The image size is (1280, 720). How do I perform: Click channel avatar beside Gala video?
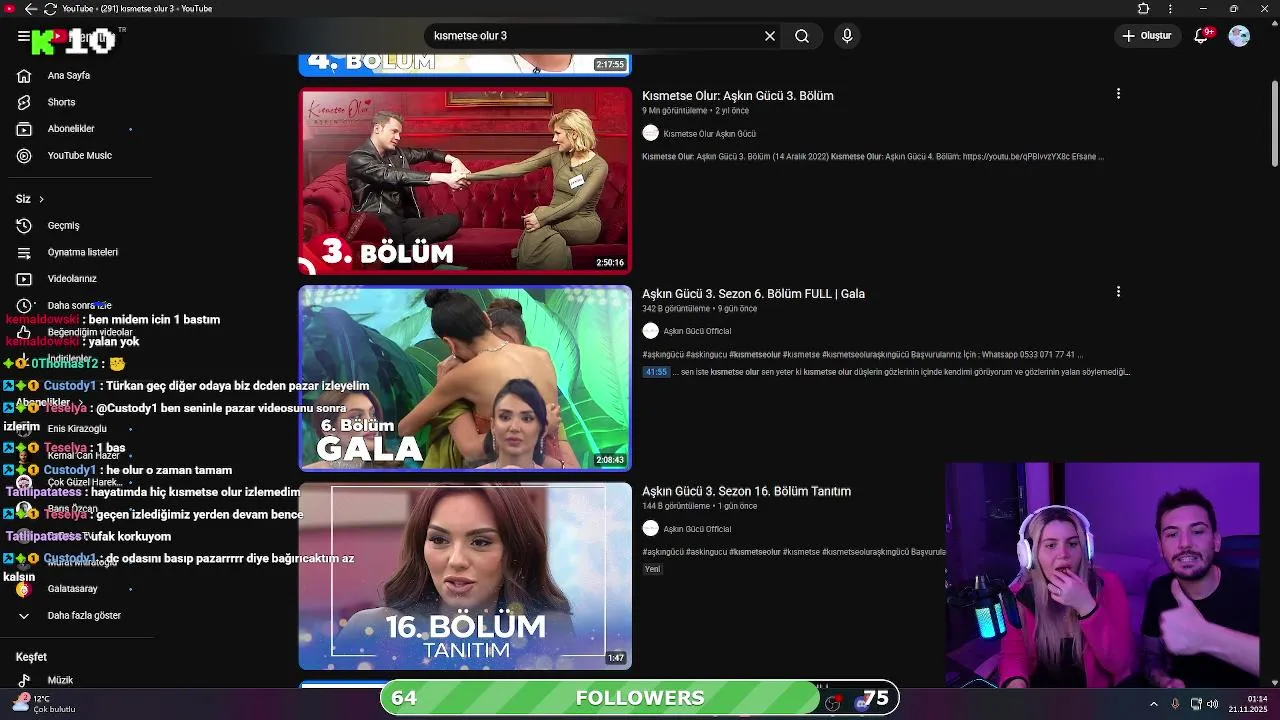pos(651,331)
